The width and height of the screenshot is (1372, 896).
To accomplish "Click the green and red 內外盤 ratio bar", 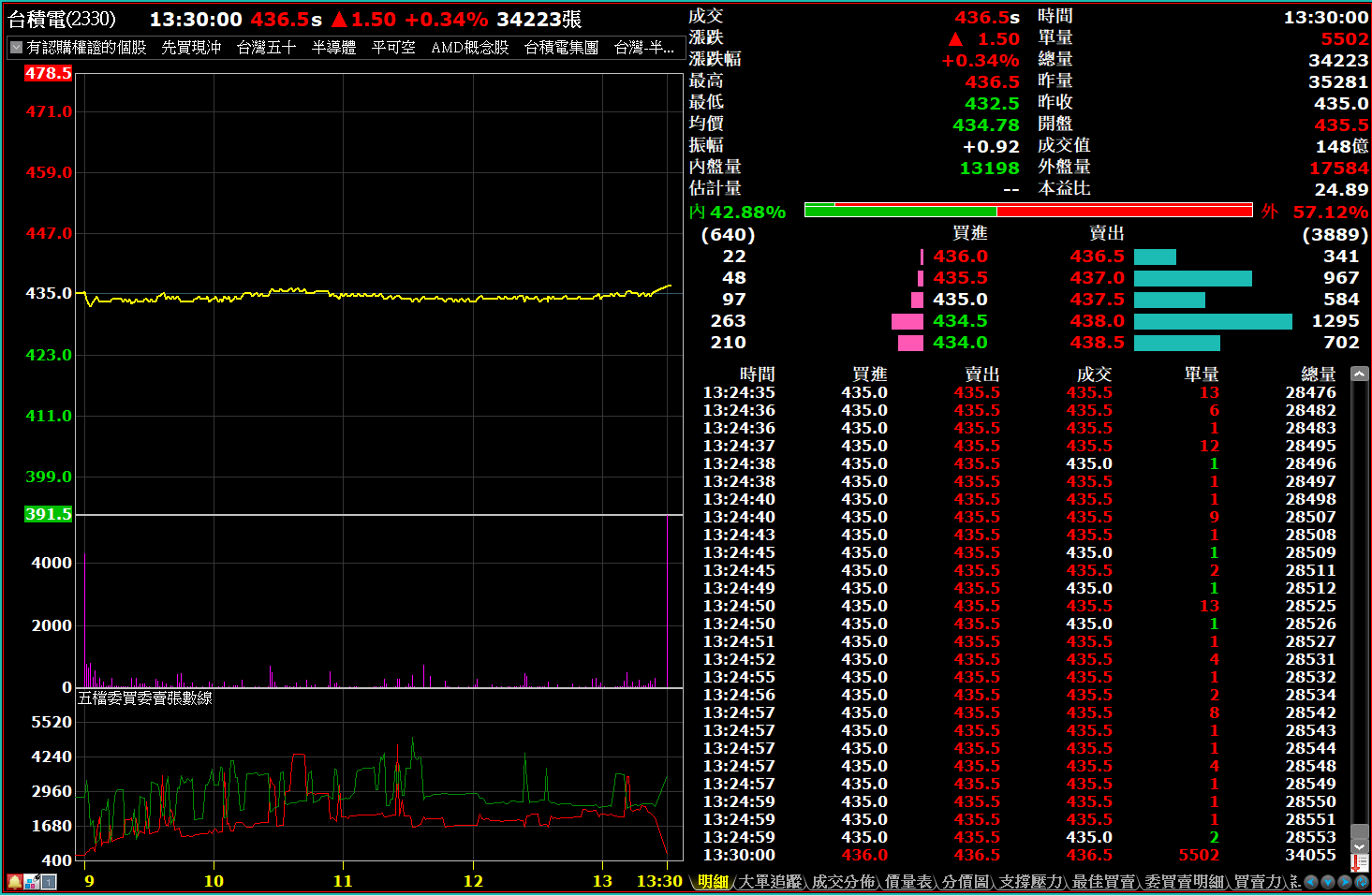I will click(1028, 211).
